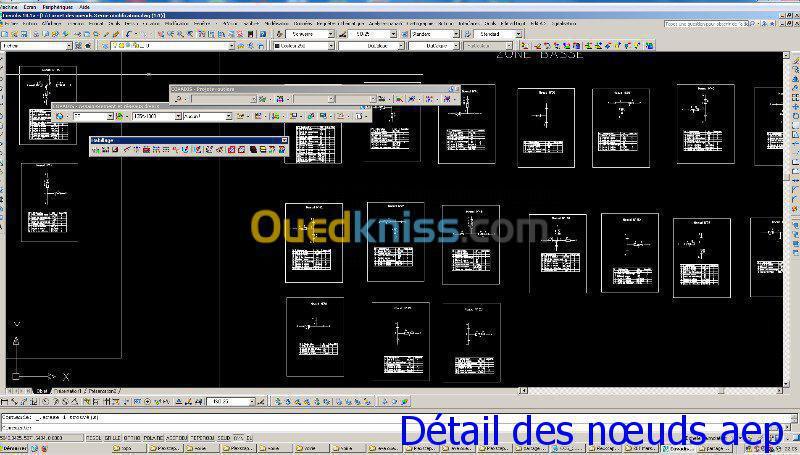Screen dimensions: 800x455
Task: Click the blue Help question-mark icon
Action: click(262, 34)
